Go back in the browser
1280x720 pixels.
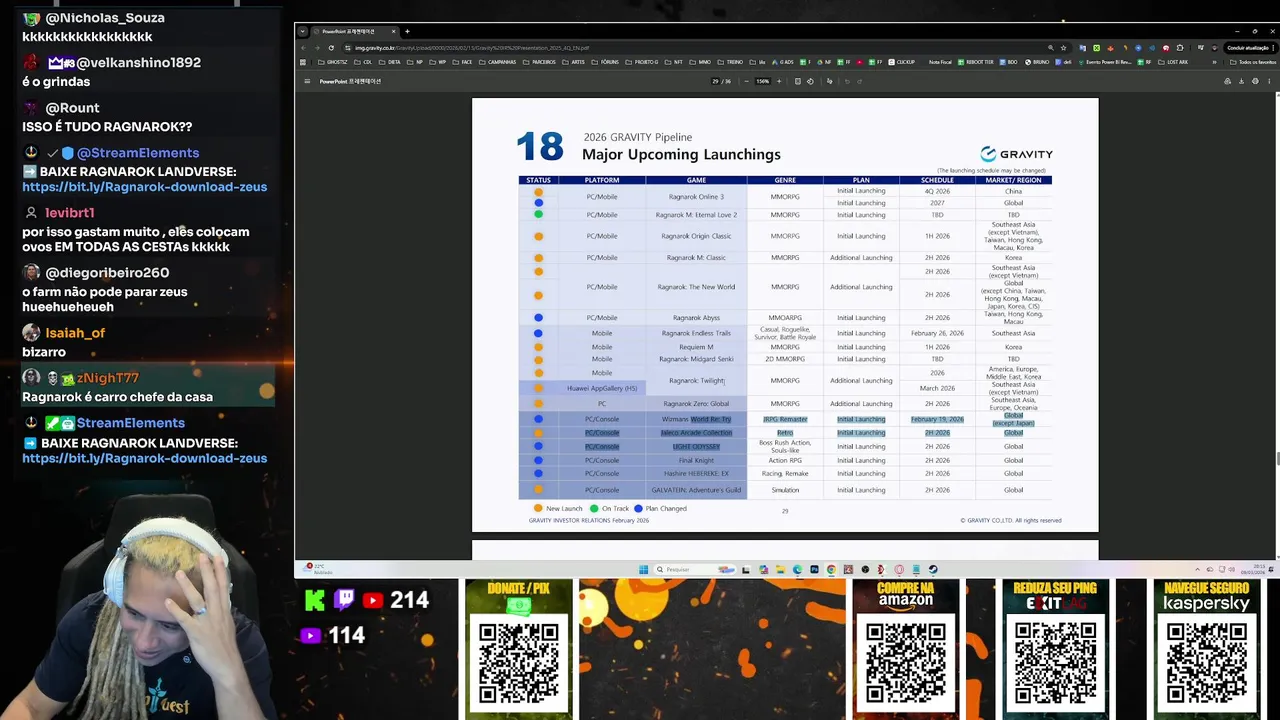point(304,48)
